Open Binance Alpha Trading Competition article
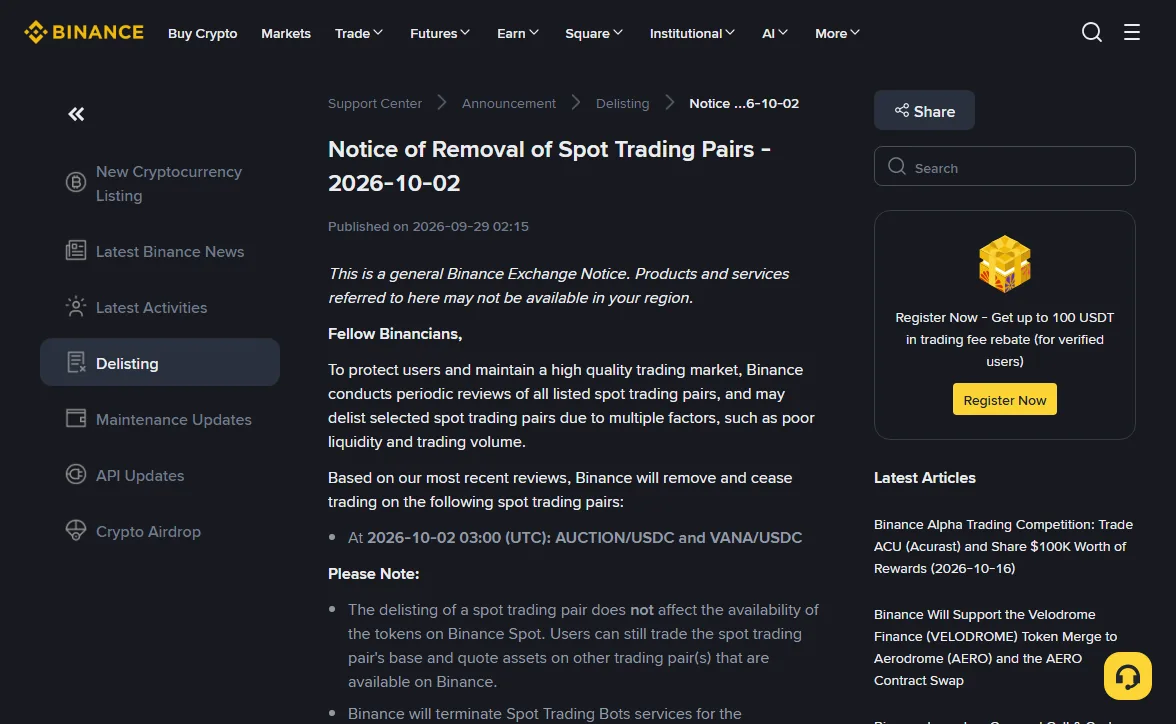Viewport: 1176px width, 724px height. [1004, 546]
